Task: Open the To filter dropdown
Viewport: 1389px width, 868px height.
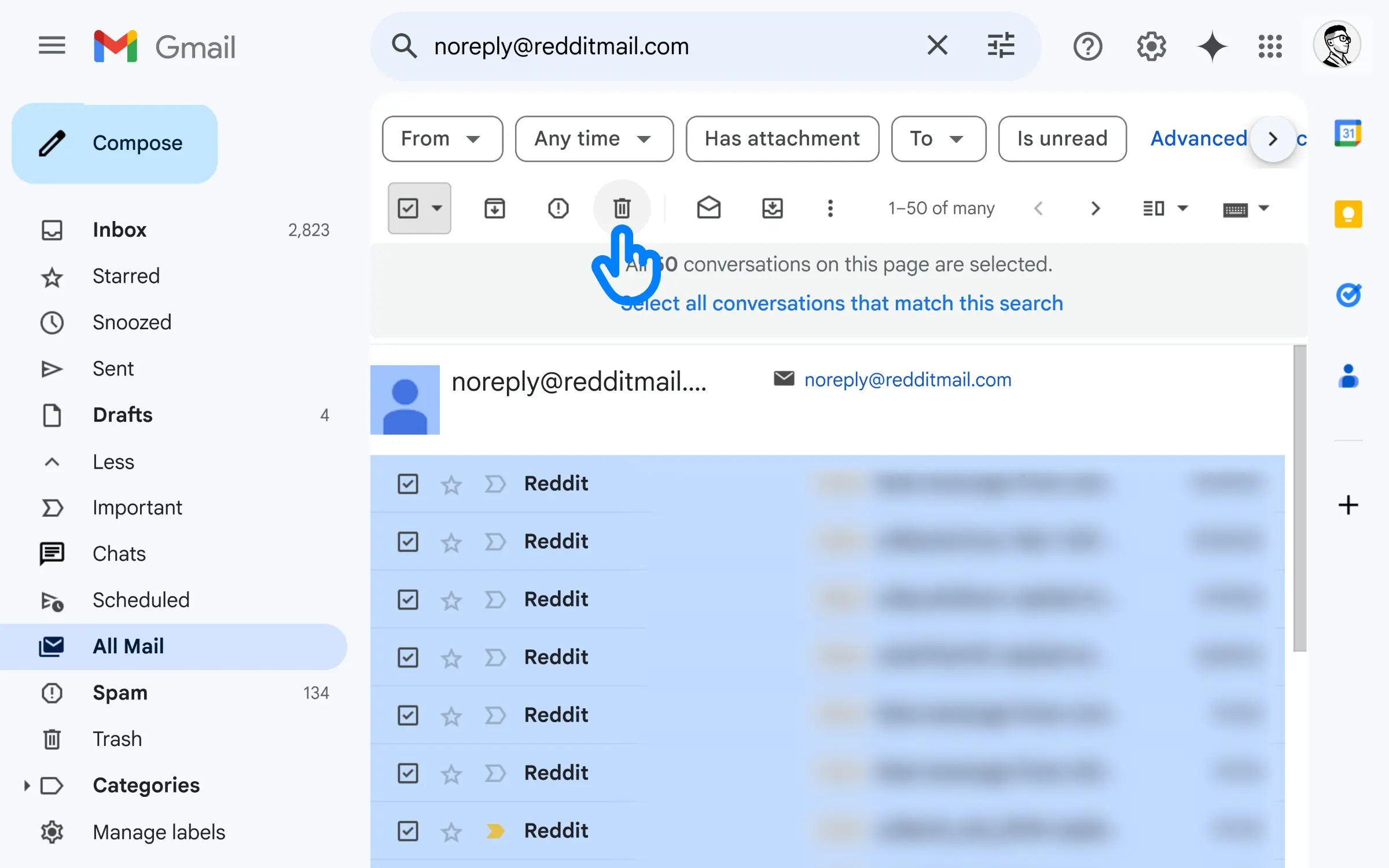Action: [x=939, y=139]
